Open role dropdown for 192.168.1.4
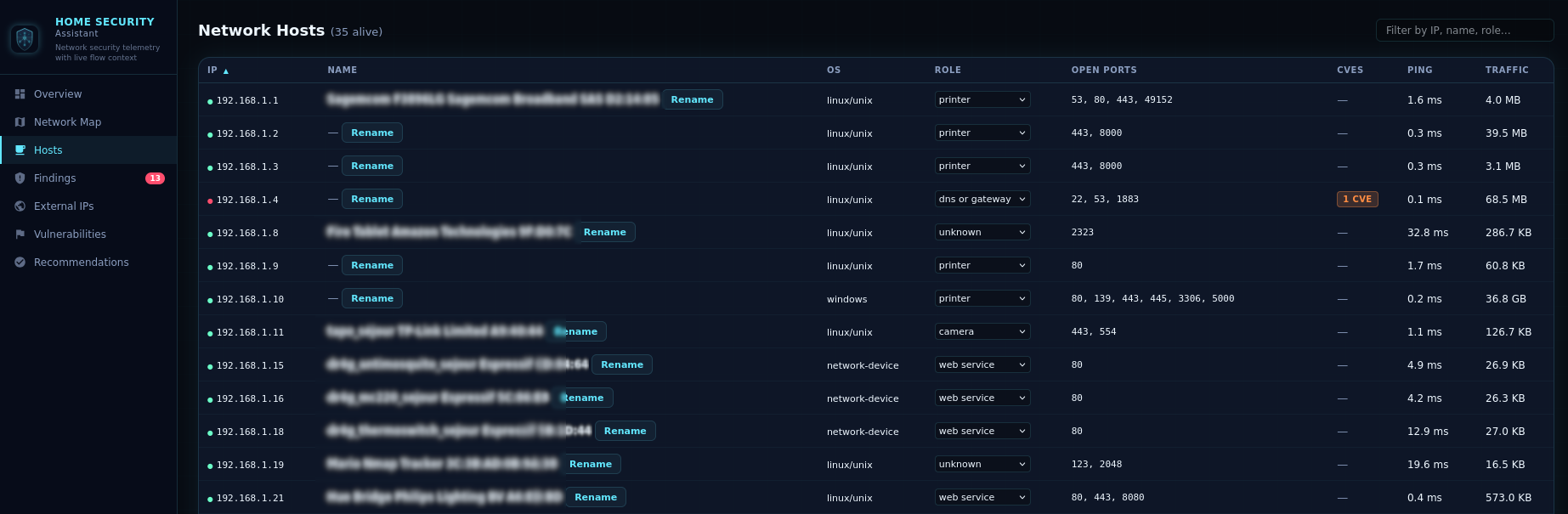 point(982,199)
